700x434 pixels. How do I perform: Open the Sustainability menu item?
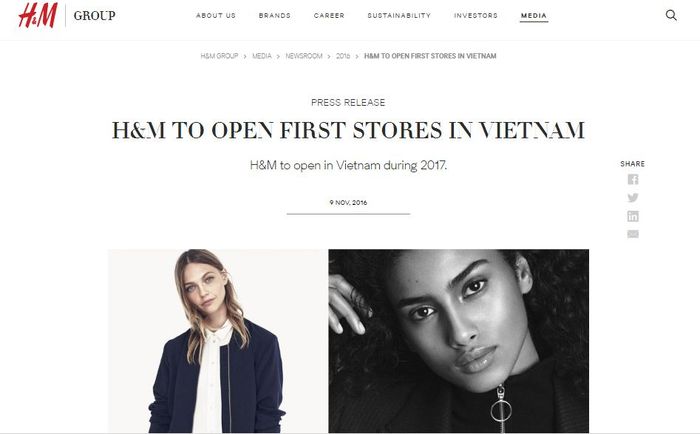[399, 15]
